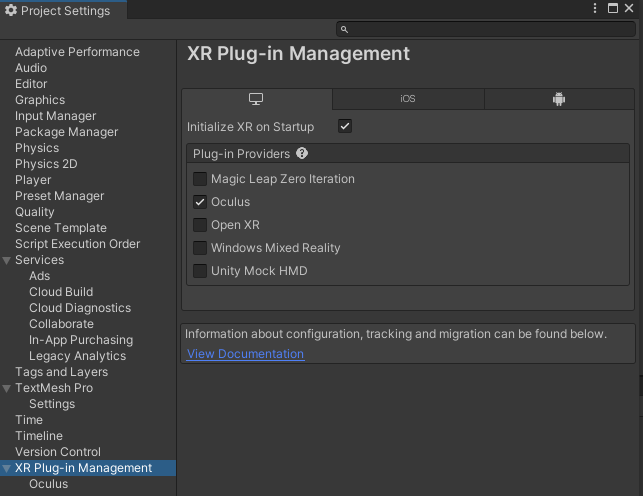Open the View Documentation link

245,354
